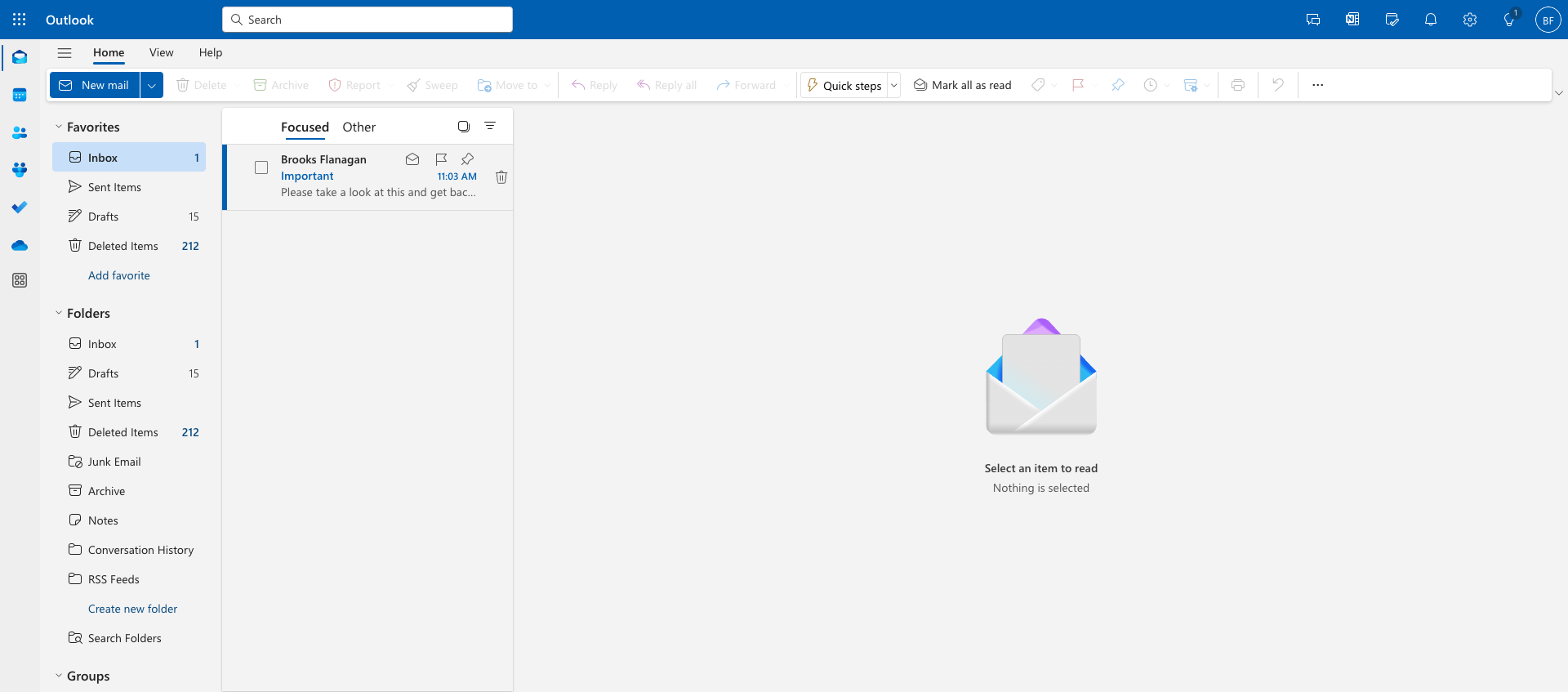The image size is (1568, 692).
Task: Open OneDrive from the sidebar
Action: coord(20,246)
